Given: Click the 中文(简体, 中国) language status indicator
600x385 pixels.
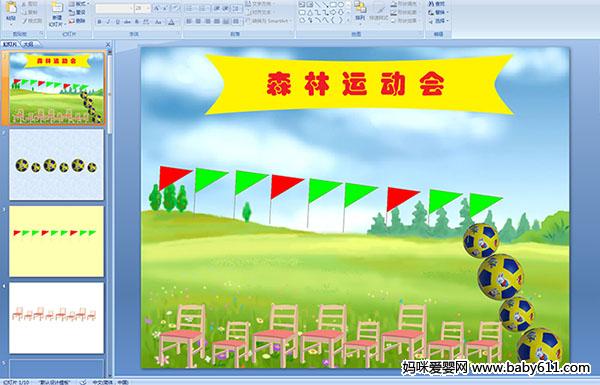Looking at the screenshot, I should point(110,382).
